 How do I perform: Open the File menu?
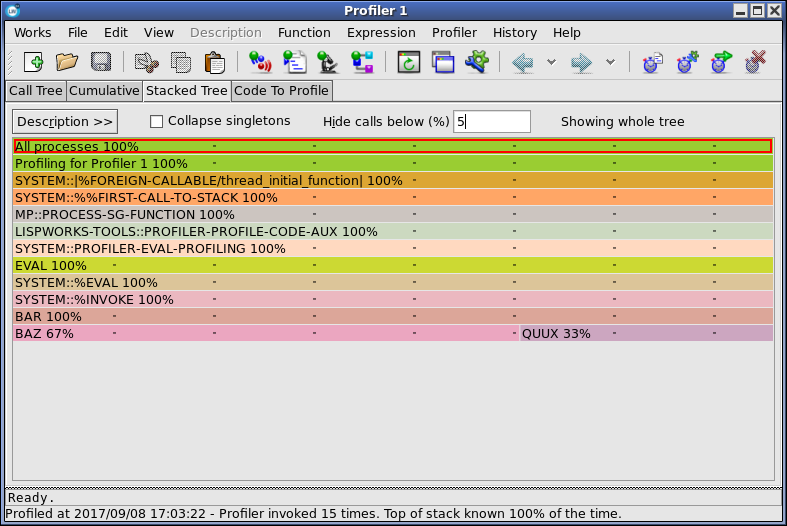pos(78,33)
